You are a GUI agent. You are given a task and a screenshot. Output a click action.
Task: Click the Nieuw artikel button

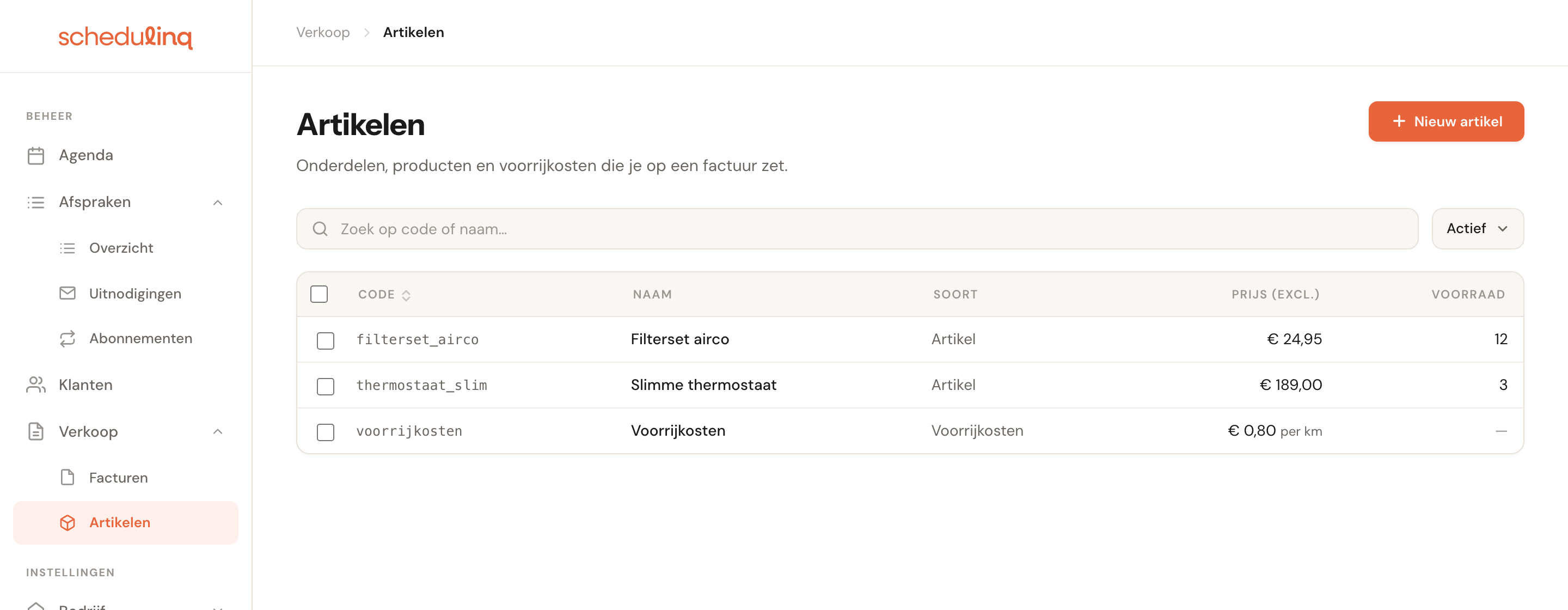tap(1446, 121)
